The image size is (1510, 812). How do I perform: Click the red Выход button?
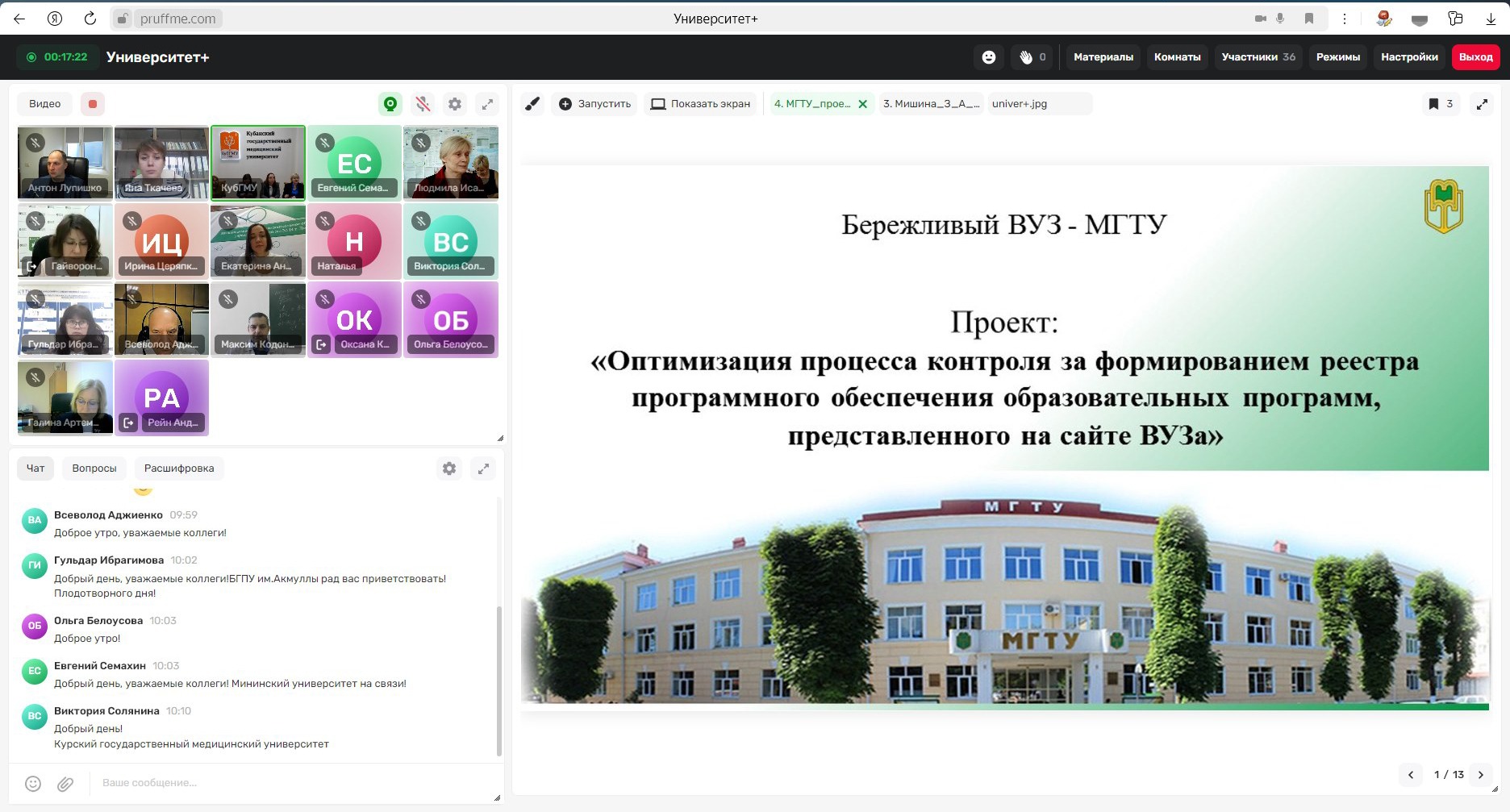pos(1475,57)
